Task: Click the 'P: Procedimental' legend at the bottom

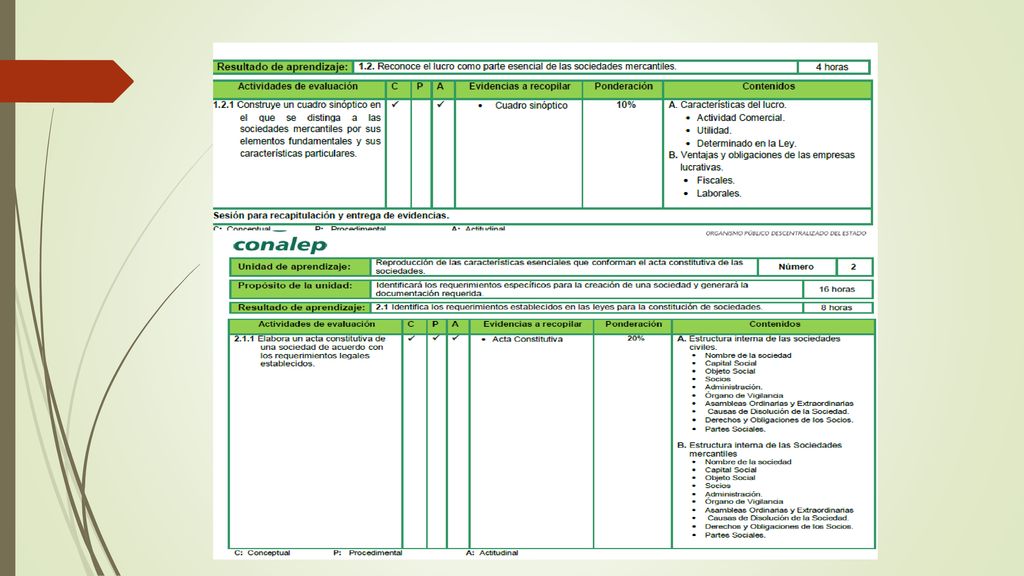Action: pyautogui.click(x=368, y=552)
